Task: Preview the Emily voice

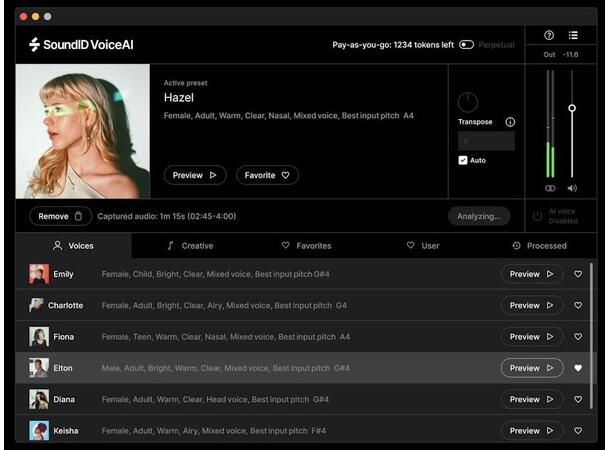Action: point(532,274)
